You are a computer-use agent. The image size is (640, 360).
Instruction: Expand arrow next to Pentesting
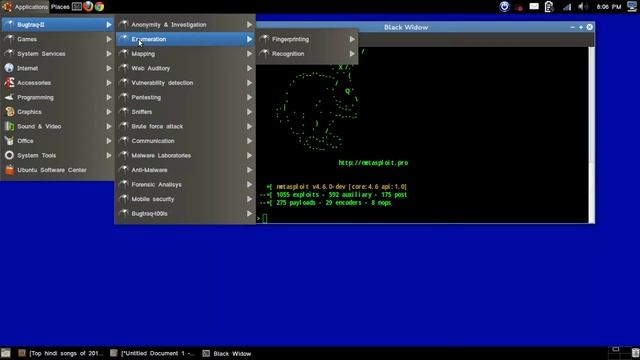(x=249, y=98)
